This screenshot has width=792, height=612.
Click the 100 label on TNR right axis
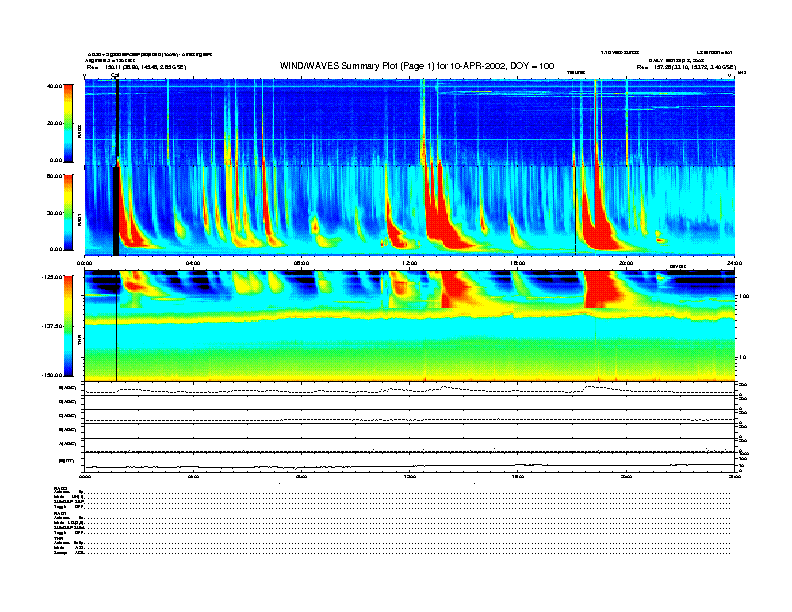pos(745,296)
